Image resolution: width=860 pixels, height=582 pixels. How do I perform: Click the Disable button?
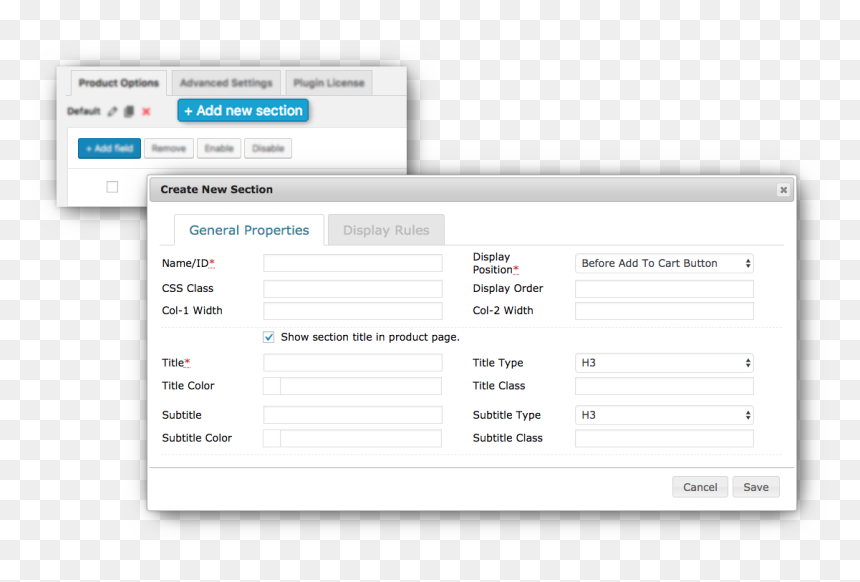268,149
